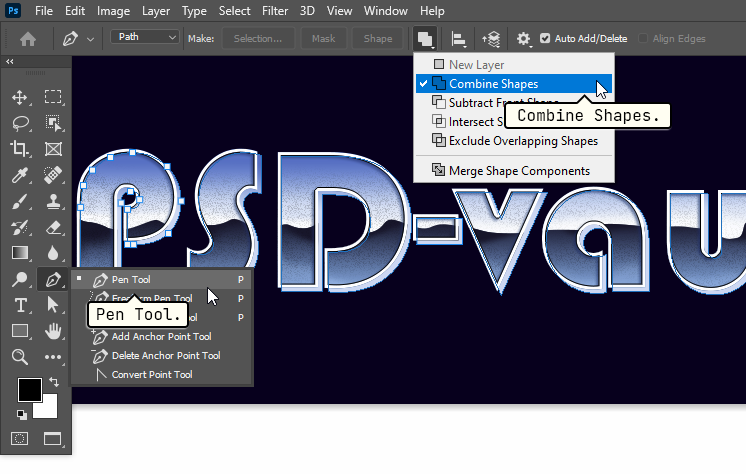Viewport: 746px width, 474px height.
Task: Choose Exclude Overlapping Shapes
Action: click(522, 141)
